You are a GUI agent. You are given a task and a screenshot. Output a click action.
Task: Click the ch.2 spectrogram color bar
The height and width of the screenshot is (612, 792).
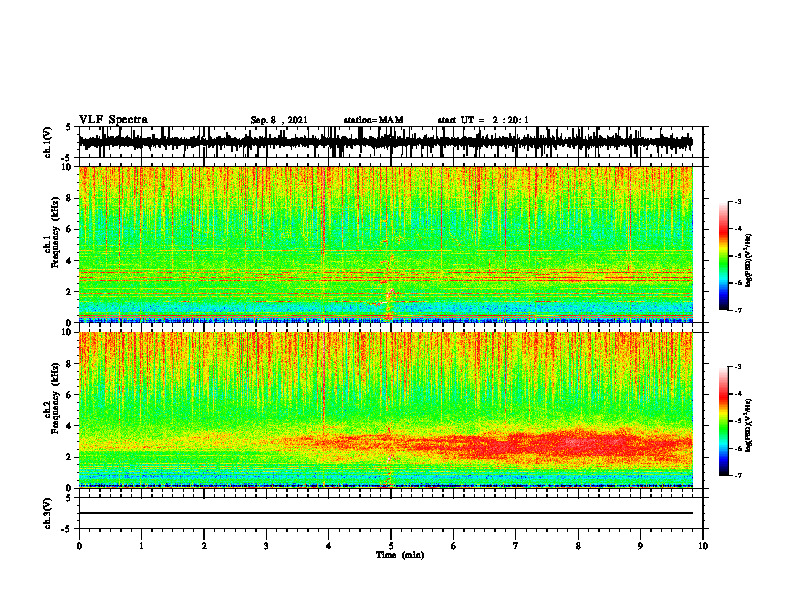click(x=723, y=421)
